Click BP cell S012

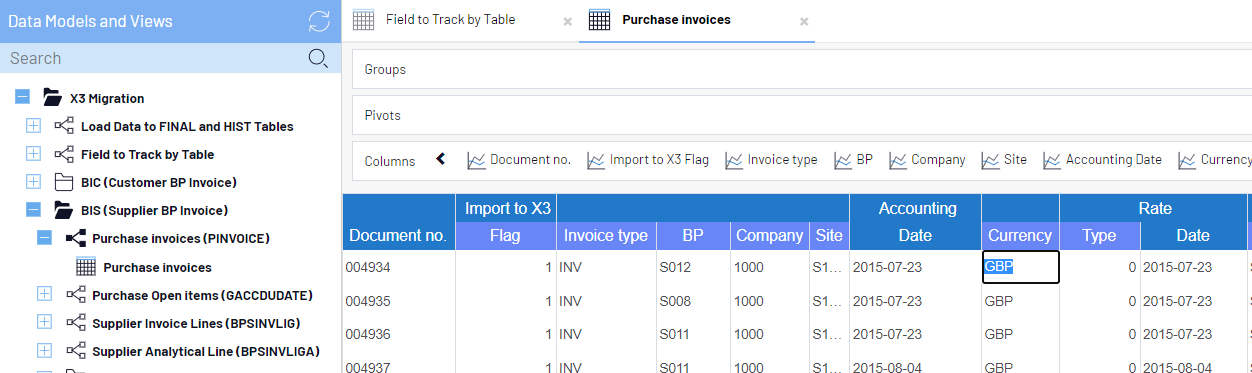pyautogui.click(x=692, y=267)
